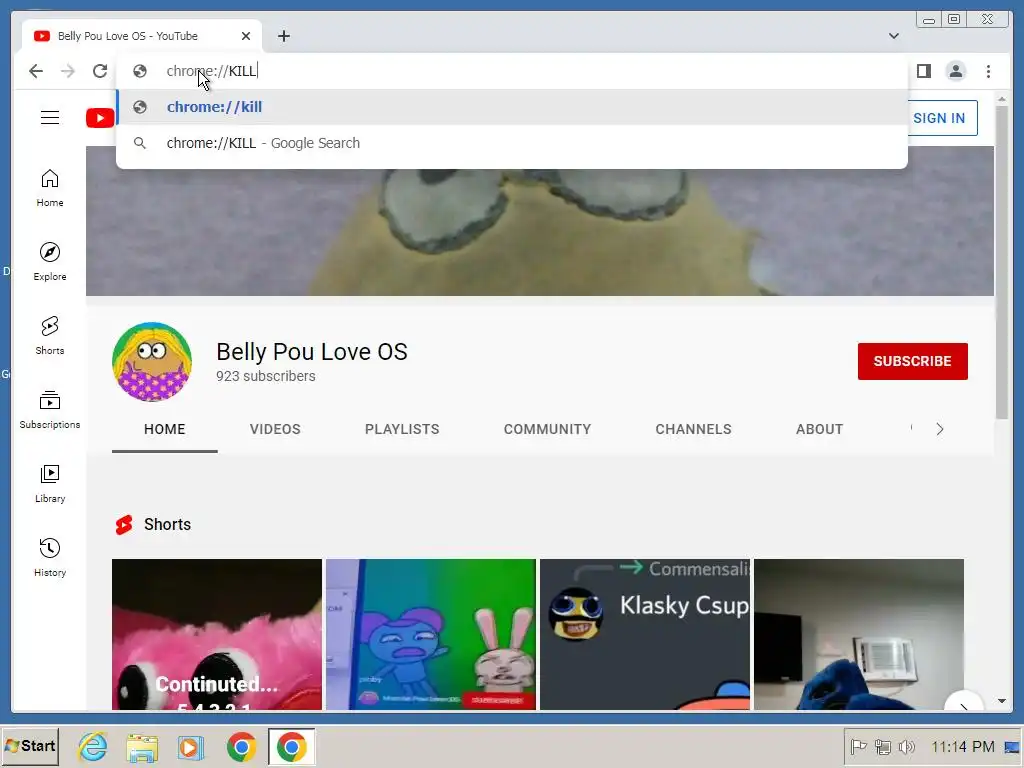Screen dimensions: 1024x768
Task: Select the HOME channel tab
Action: tap(165, 429)
